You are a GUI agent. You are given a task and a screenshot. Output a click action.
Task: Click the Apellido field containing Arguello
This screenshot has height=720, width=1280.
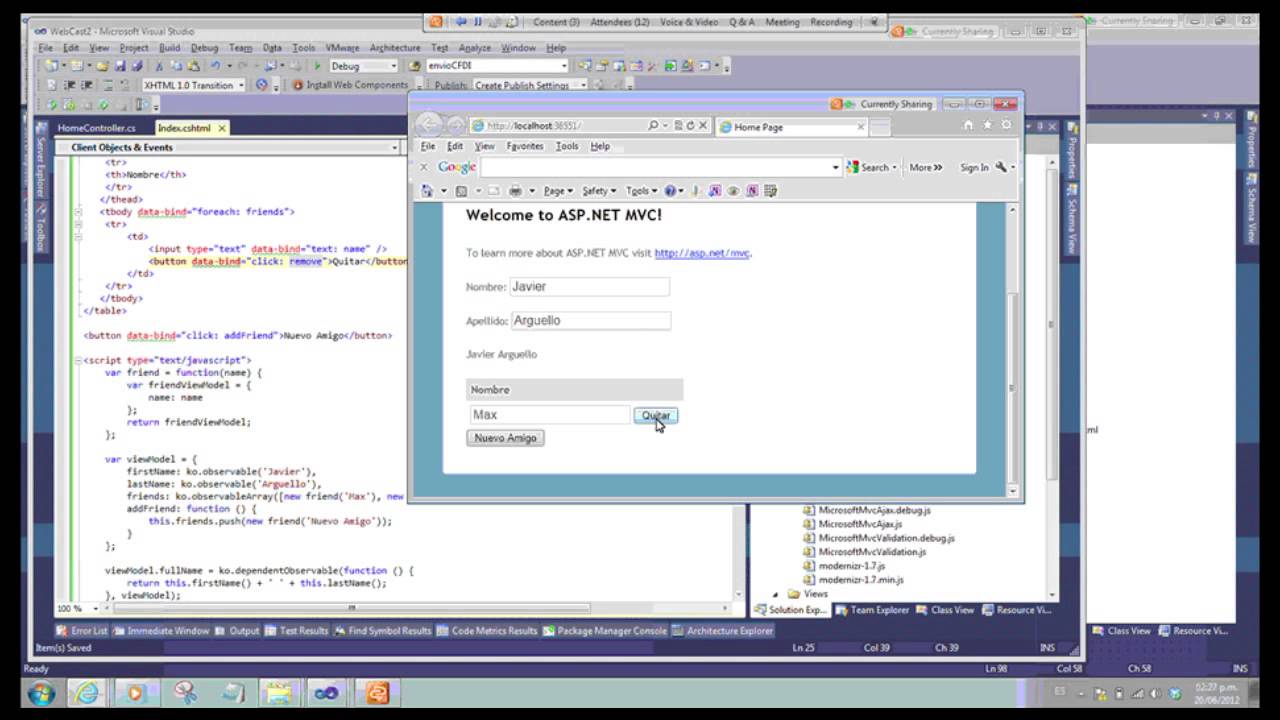tap(591, 321)
